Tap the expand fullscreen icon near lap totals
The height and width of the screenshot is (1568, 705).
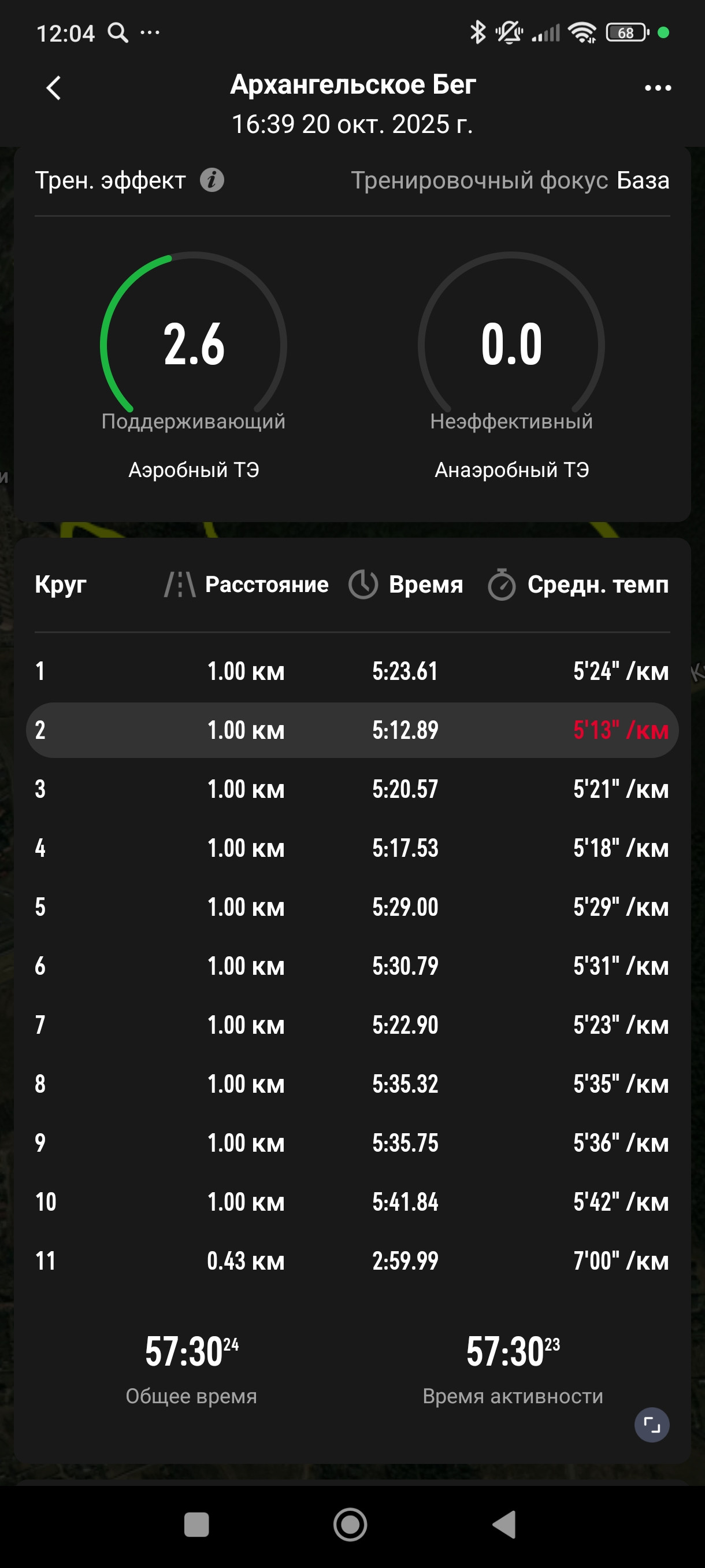tap(652, 1425)
